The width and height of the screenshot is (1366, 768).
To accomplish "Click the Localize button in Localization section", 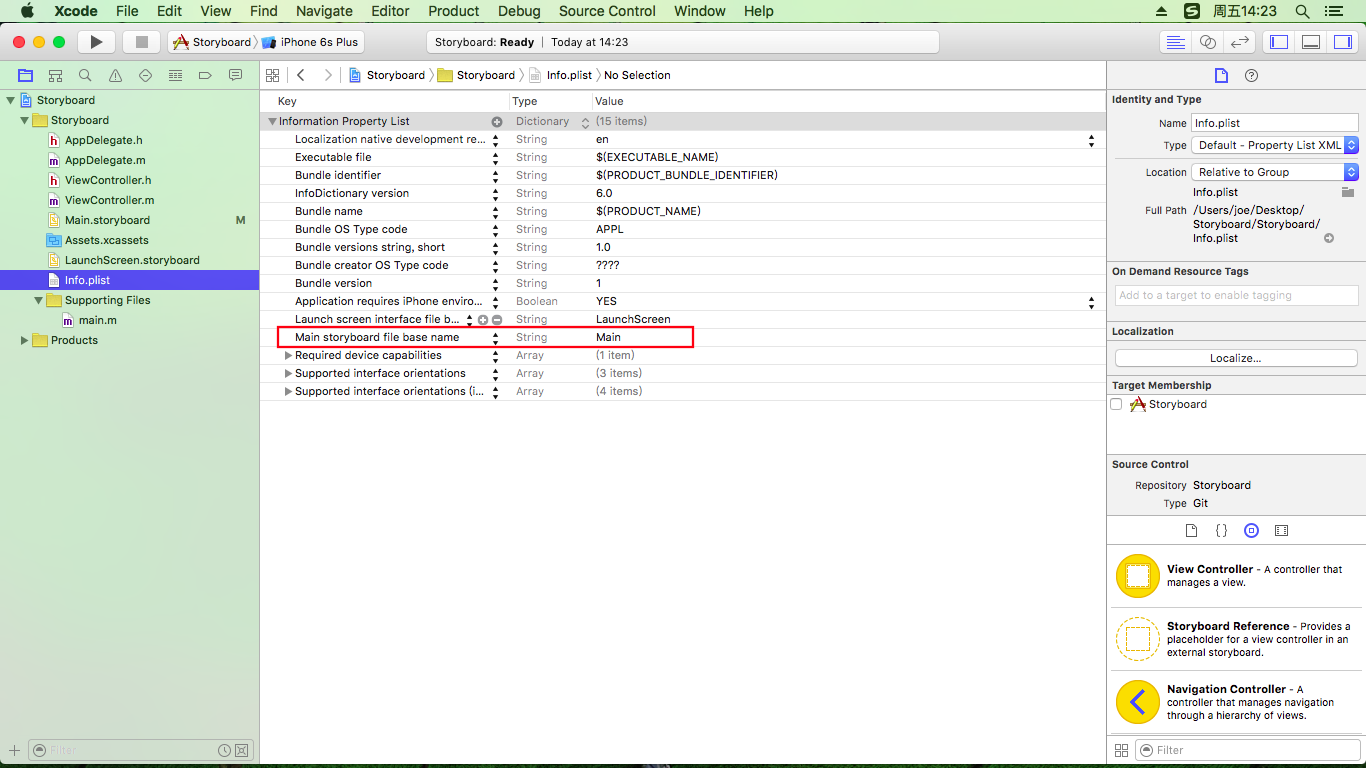I will 1234,357.
